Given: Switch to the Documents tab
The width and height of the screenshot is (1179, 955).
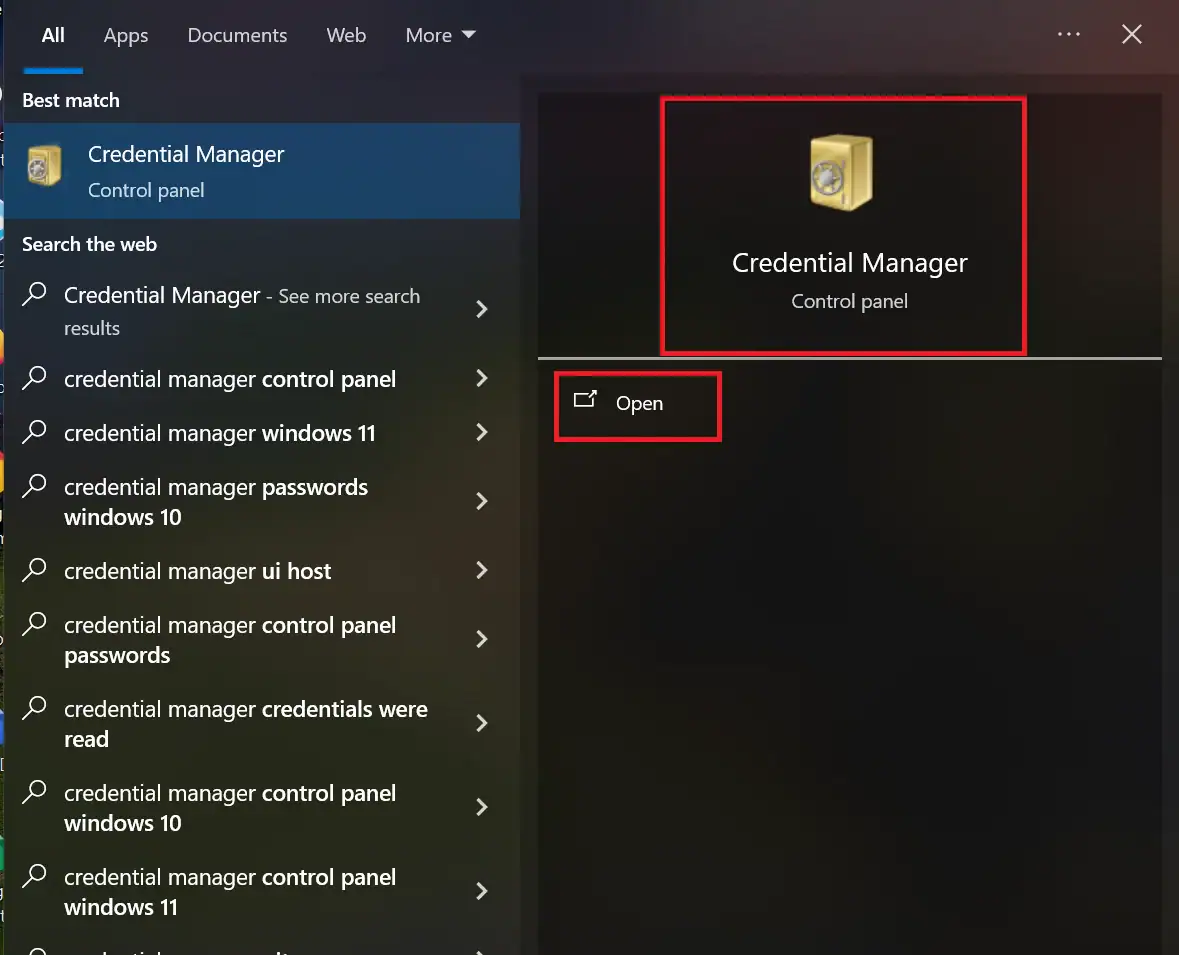Looking at the screenshot, I should (x=237, y=35).
